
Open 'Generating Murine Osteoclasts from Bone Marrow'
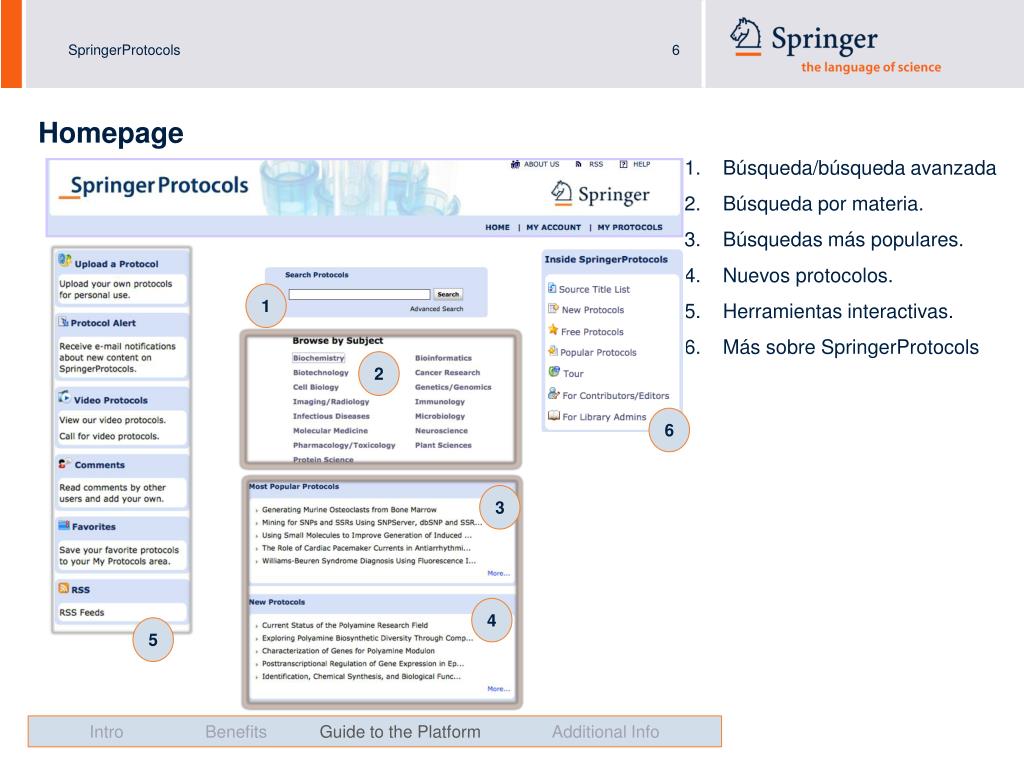(349, 509)
